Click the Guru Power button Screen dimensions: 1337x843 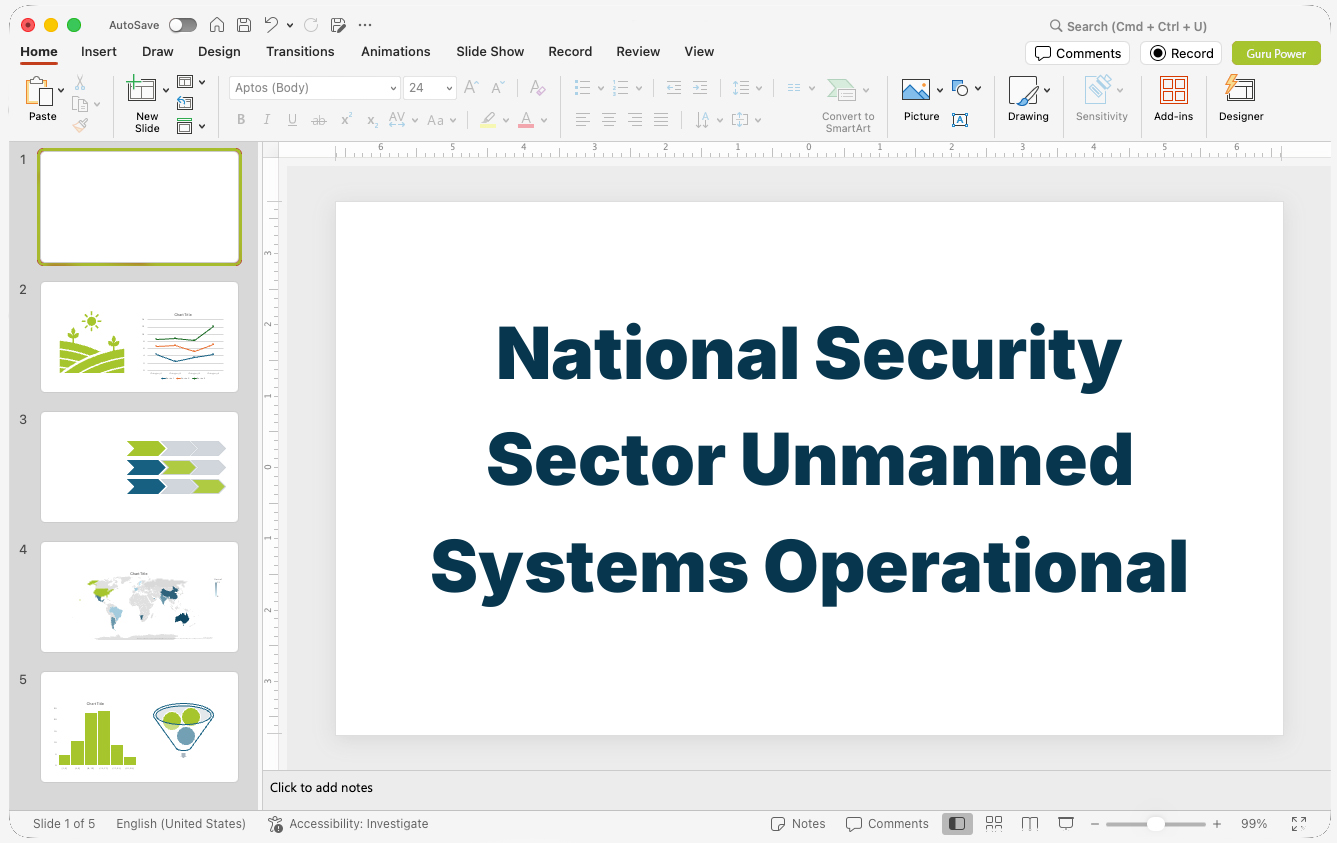pos(1276,53)
